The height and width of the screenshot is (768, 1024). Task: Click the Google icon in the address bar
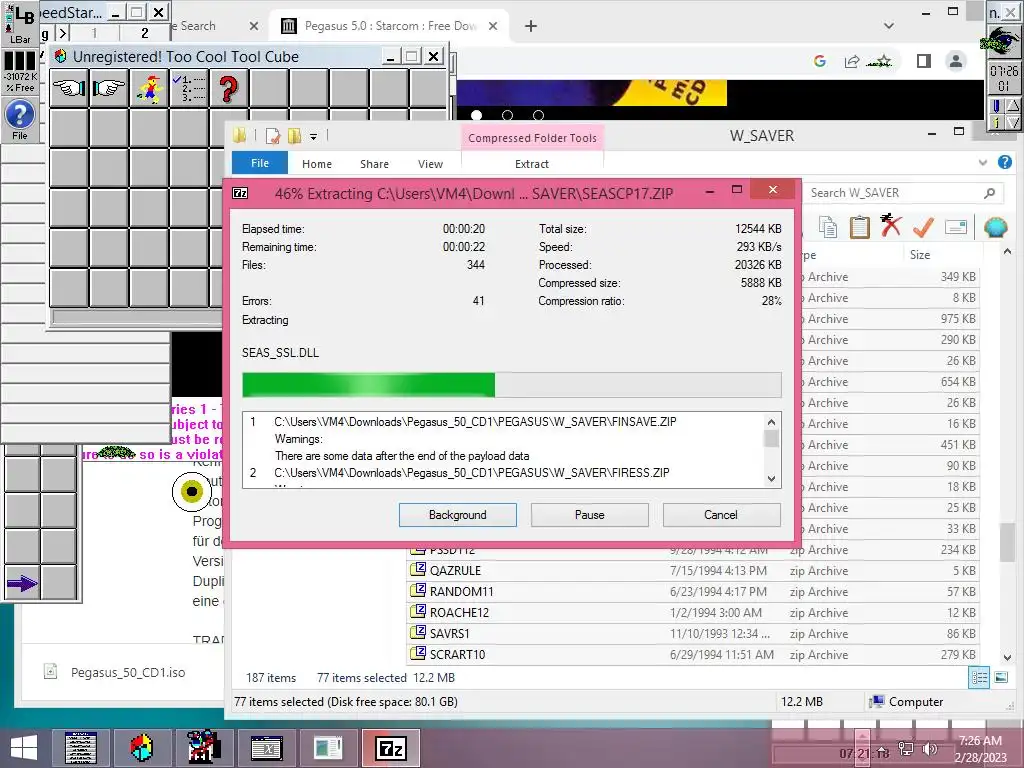(x=820, y=61)
